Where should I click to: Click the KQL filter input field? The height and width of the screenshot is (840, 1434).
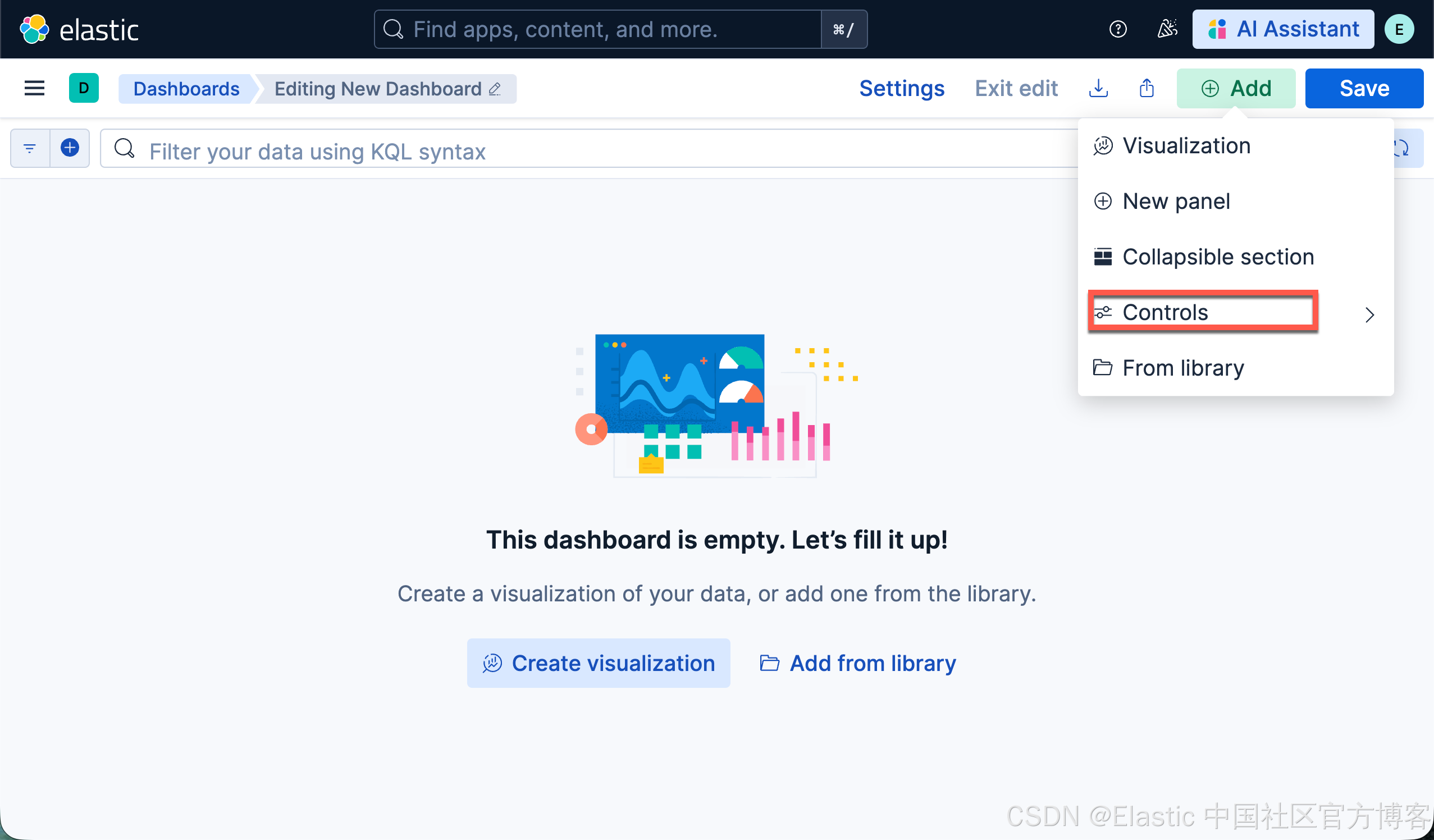569,151
